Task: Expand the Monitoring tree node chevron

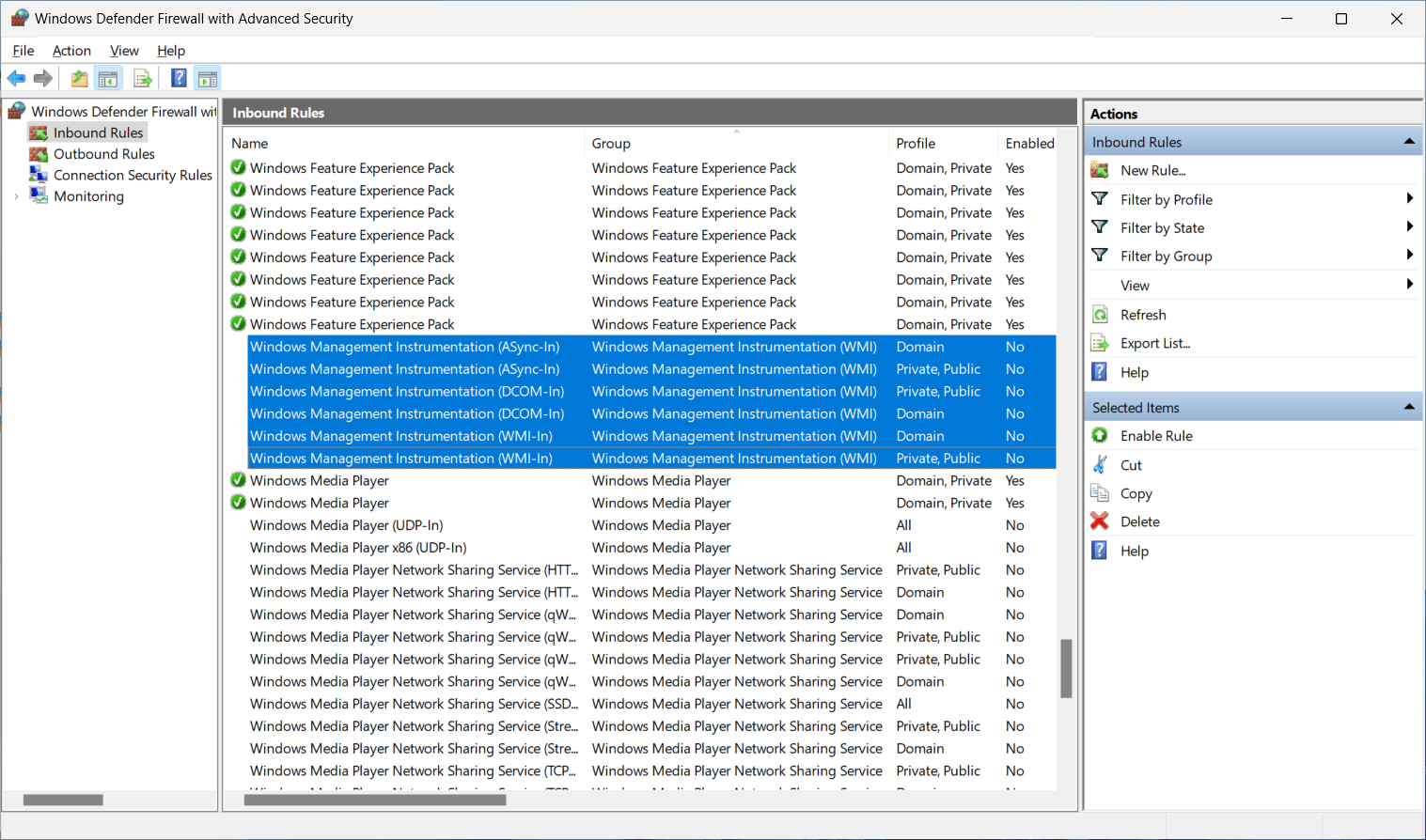Action: click(16, 196)
